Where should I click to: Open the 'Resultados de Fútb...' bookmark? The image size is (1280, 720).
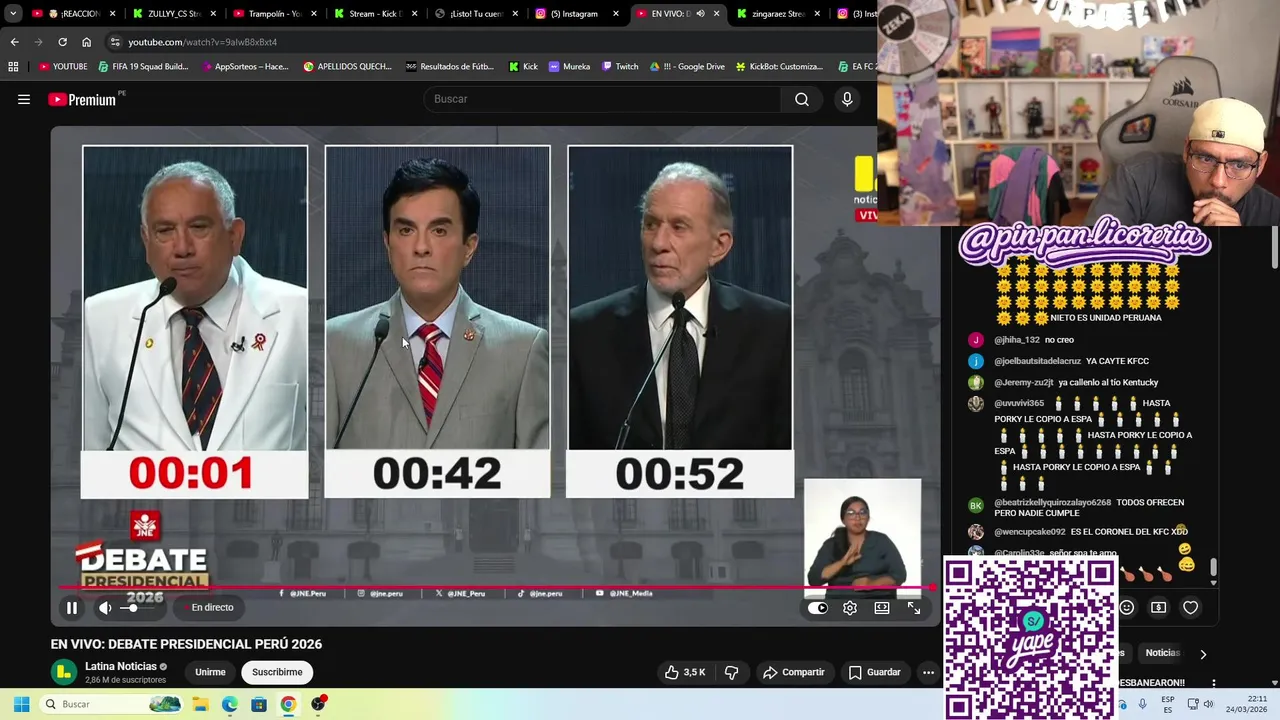pos(449,67)
